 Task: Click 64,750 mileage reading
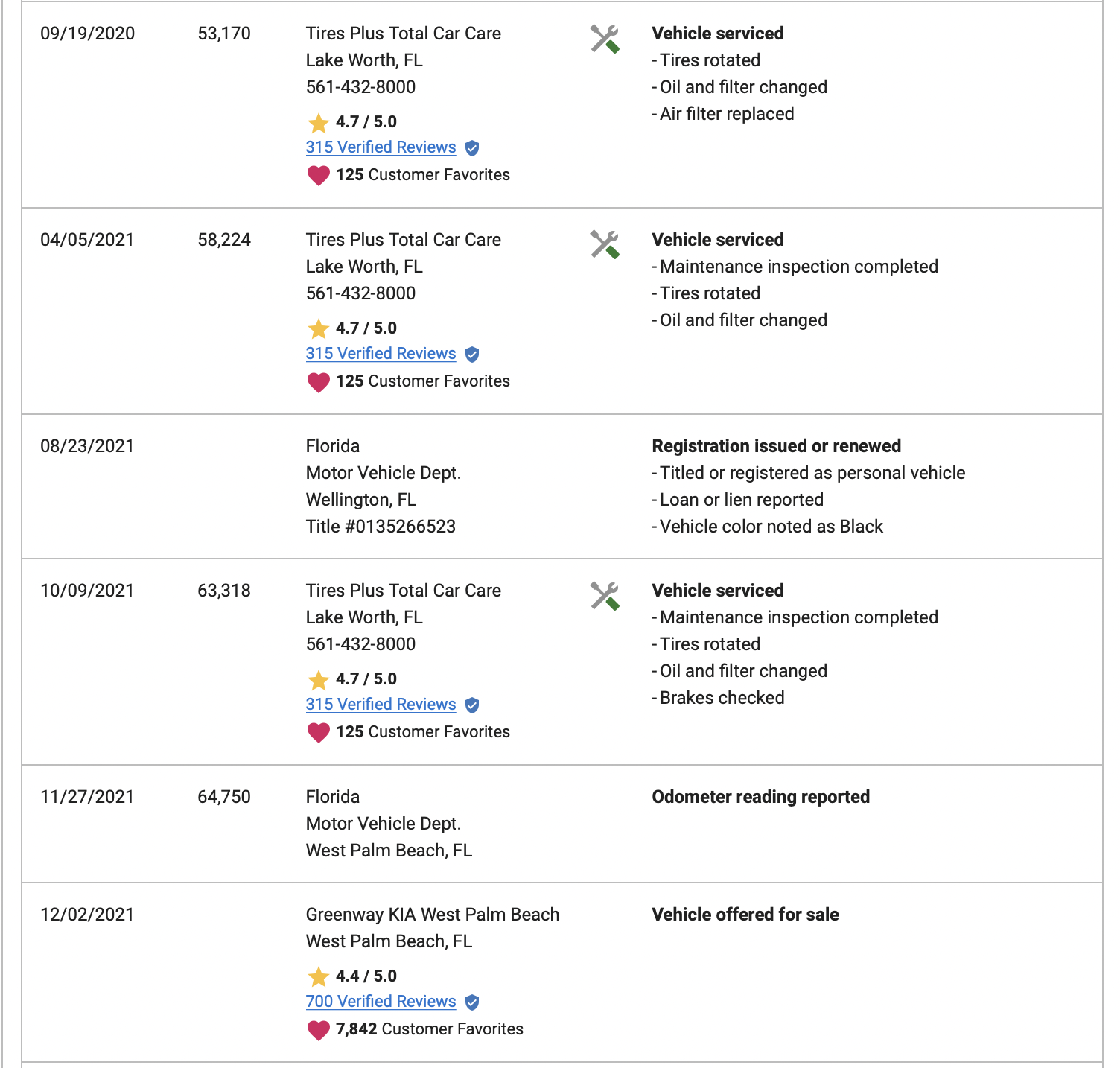224,797
